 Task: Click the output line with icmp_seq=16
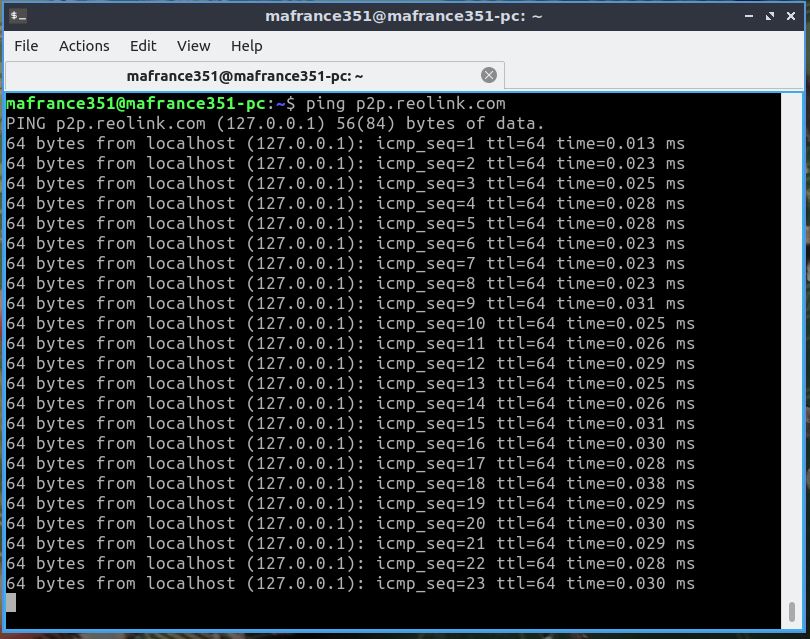(350, 444)
